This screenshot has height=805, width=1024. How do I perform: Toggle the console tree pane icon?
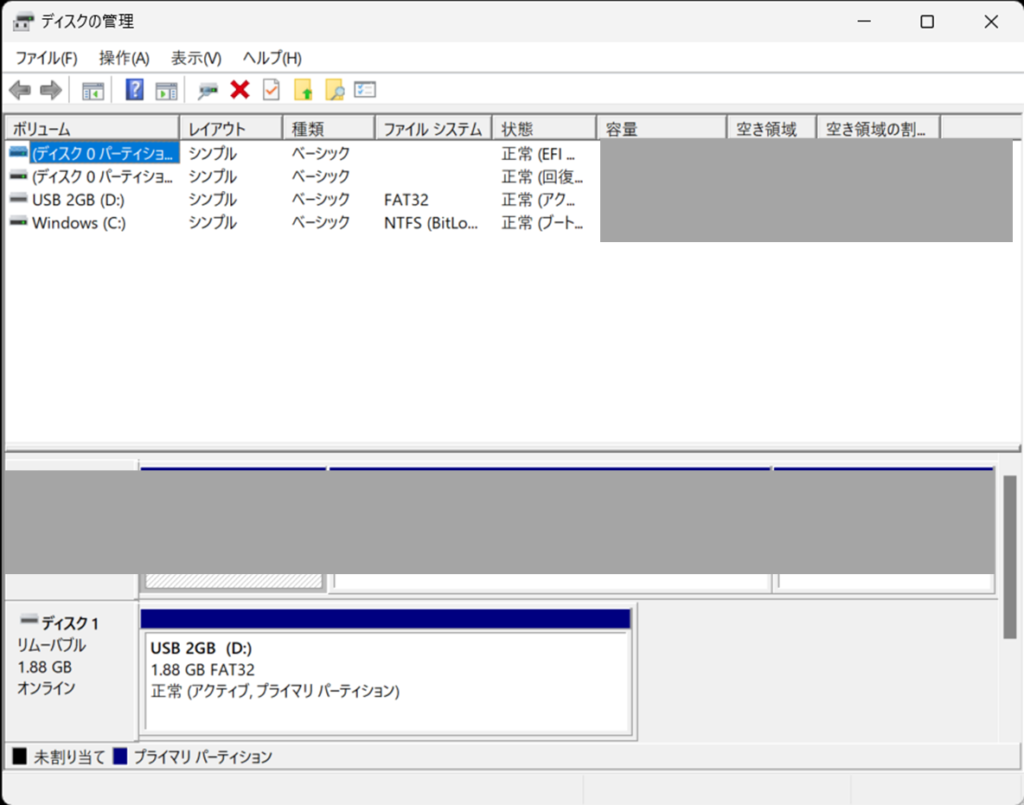click(x=93, y=91)
